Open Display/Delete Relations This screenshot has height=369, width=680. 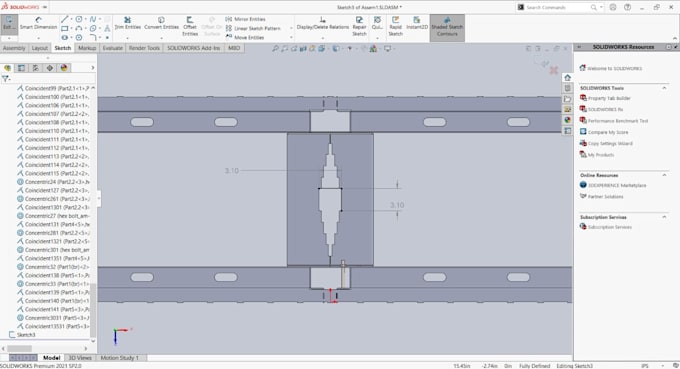pyautogui.click(x=322, y=23)
